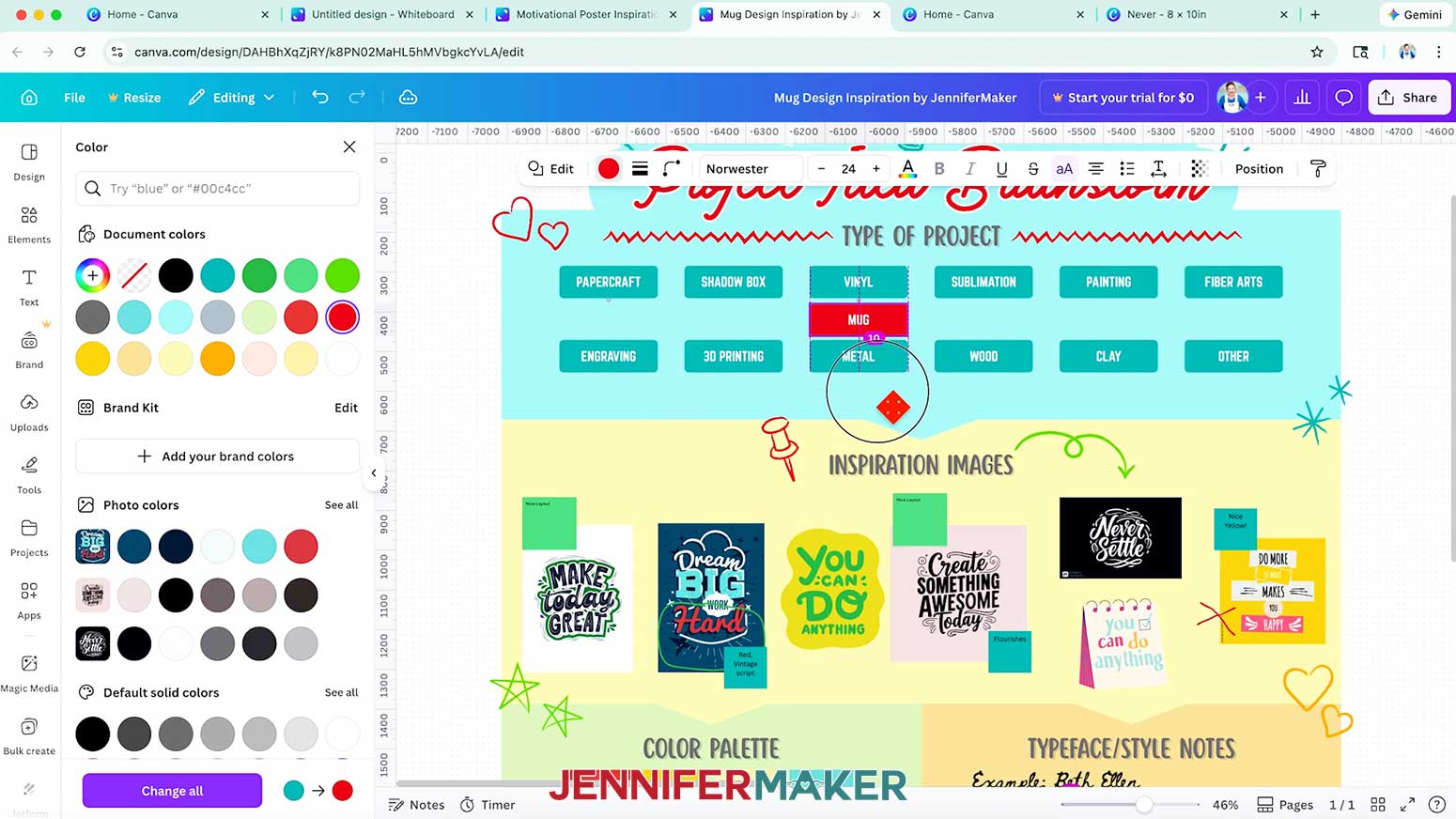Open the Resize menu
The height and width of the screenshot is (819, 1456).
point(134,98)
